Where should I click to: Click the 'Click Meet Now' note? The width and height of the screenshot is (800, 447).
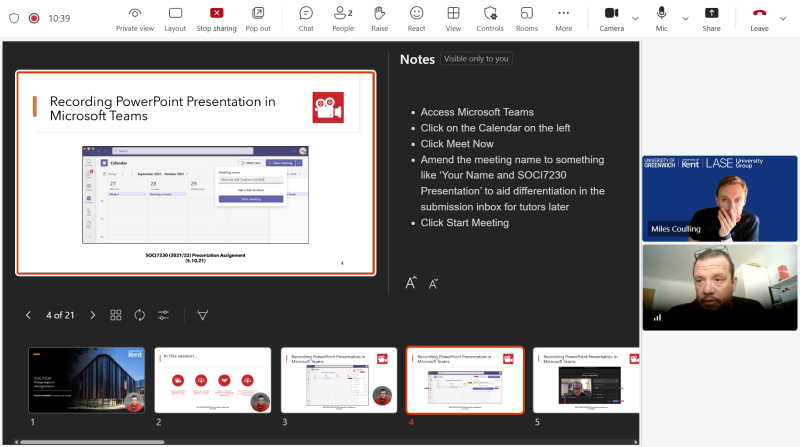[x=457, y=144]
